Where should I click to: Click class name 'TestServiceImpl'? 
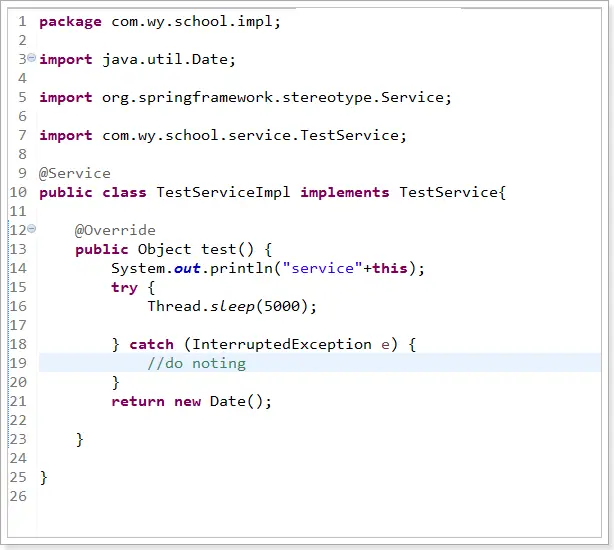(x=223, y=192)
